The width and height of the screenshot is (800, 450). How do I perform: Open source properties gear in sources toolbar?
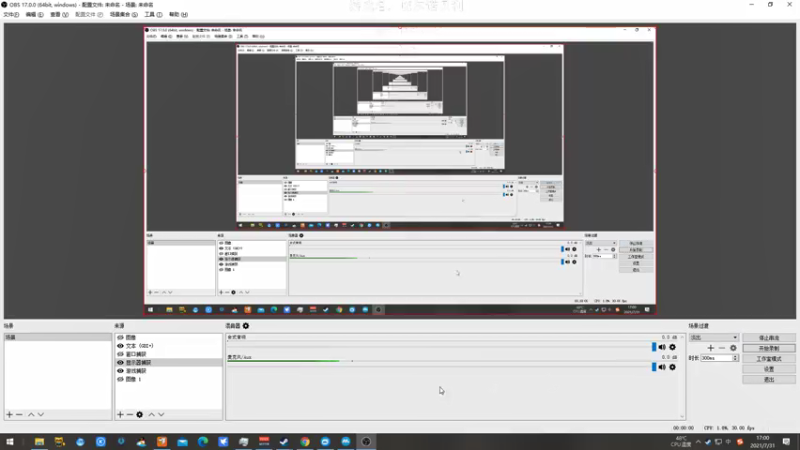click(x=140, y=414)
